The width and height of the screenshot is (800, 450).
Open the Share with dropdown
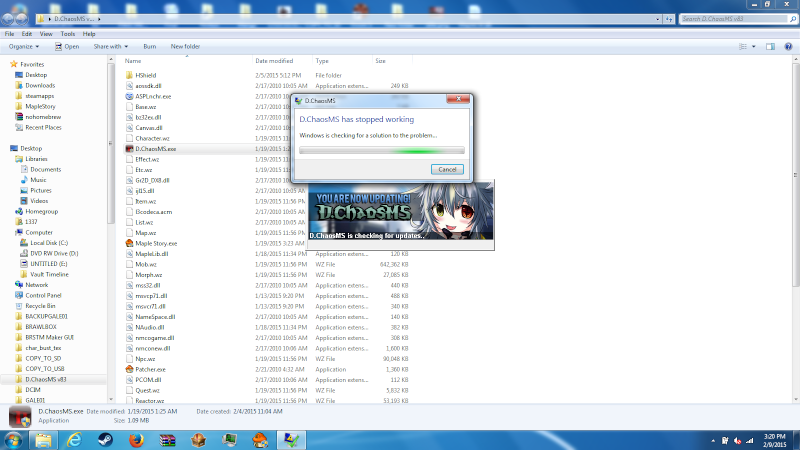point(111,46)
